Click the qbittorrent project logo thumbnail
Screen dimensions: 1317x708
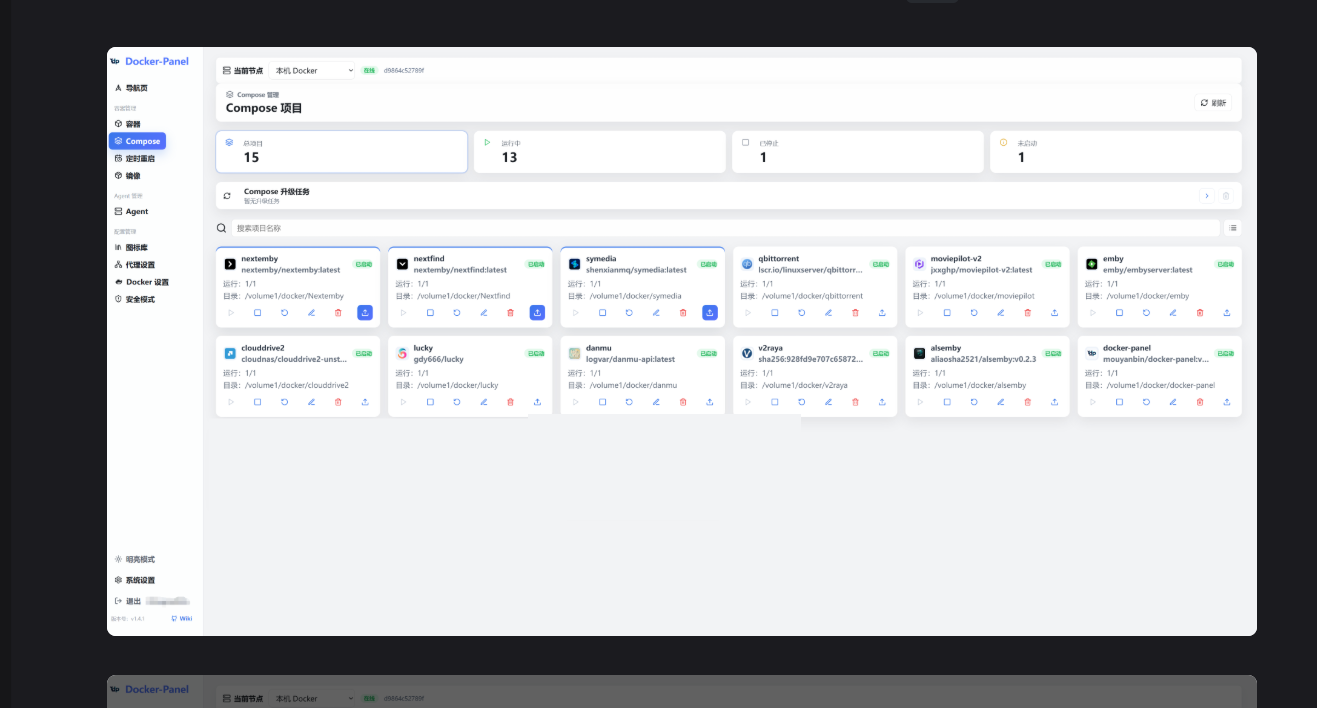[747, 264]
